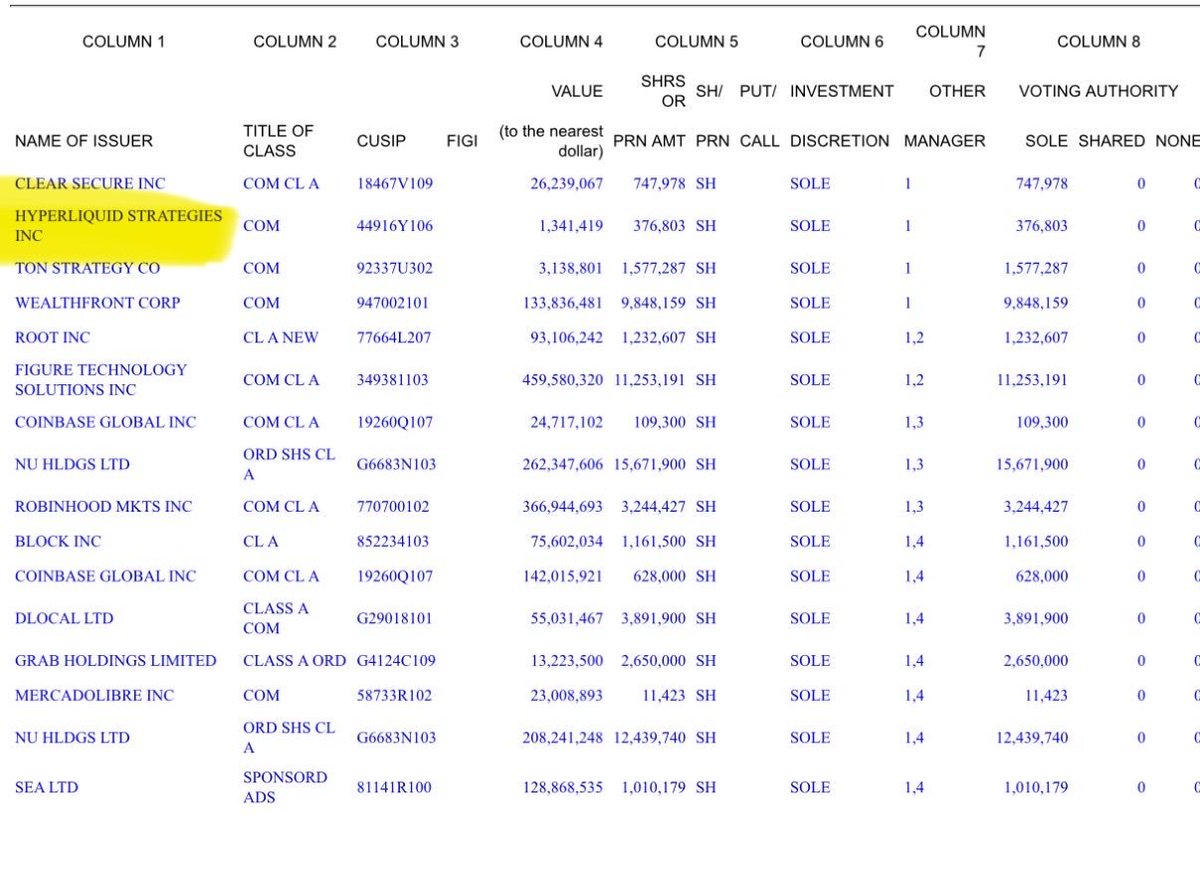The height and width of the screenshot is (890, 1200).
Task: Click value cell 1,341,419
Action: (571, 226)
